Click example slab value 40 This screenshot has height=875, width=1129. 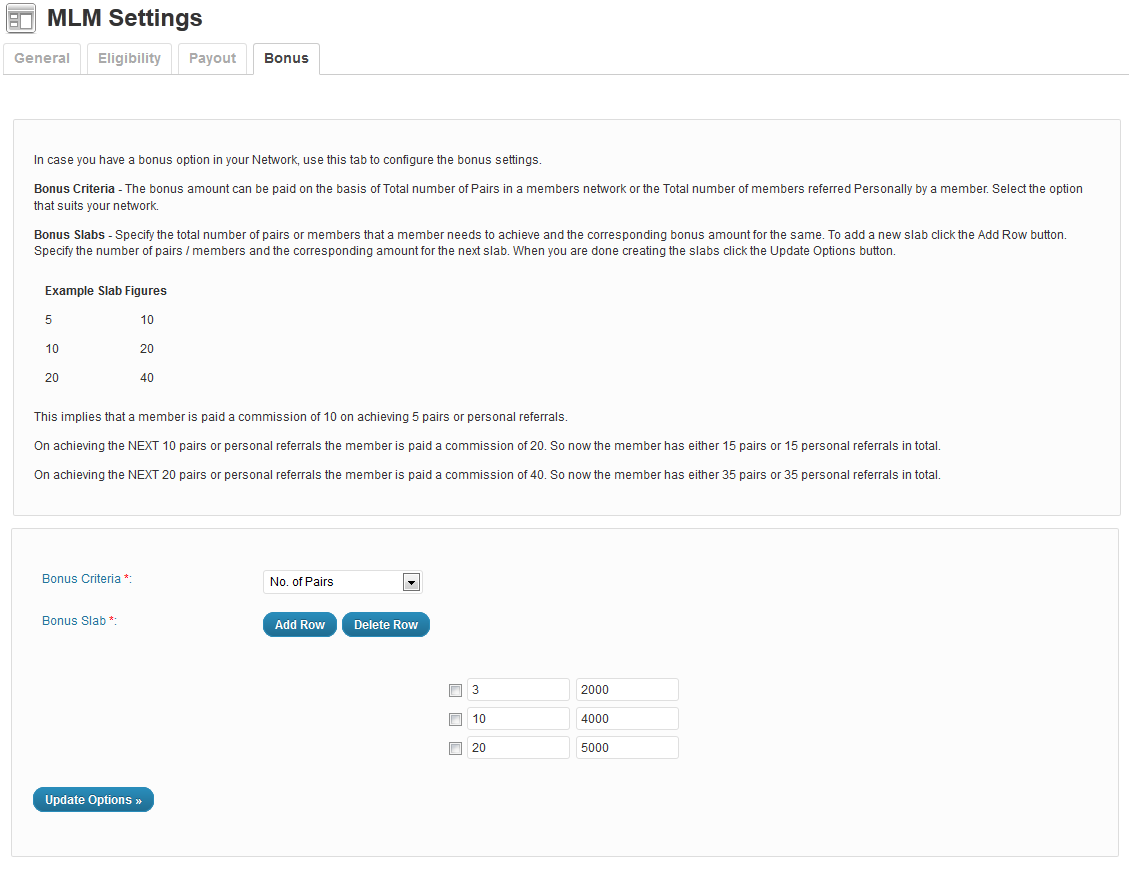(x=147, y=377)
